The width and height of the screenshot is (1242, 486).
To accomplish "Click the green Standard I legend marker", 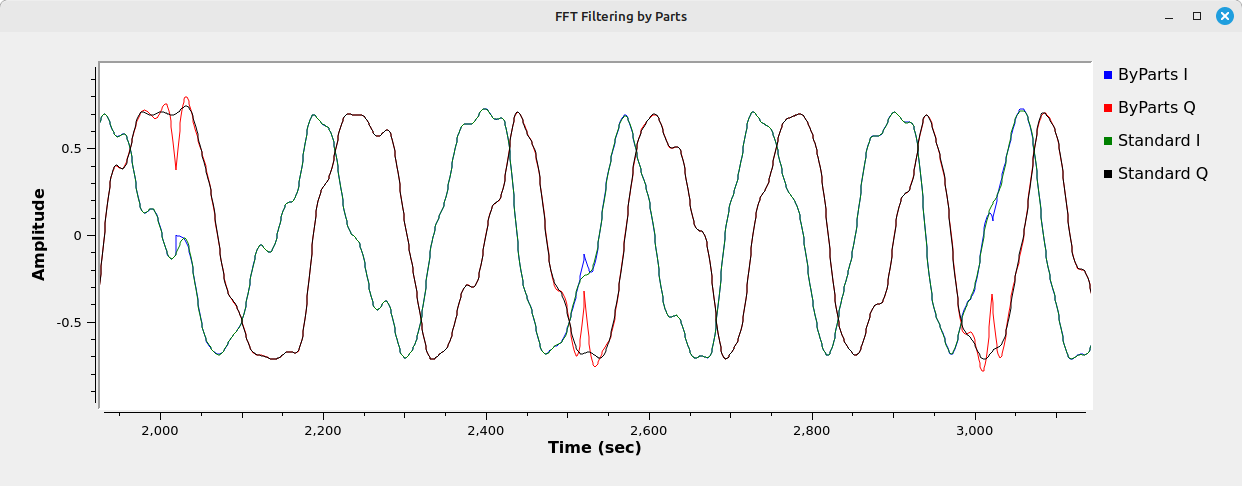I will [1108, 141].
